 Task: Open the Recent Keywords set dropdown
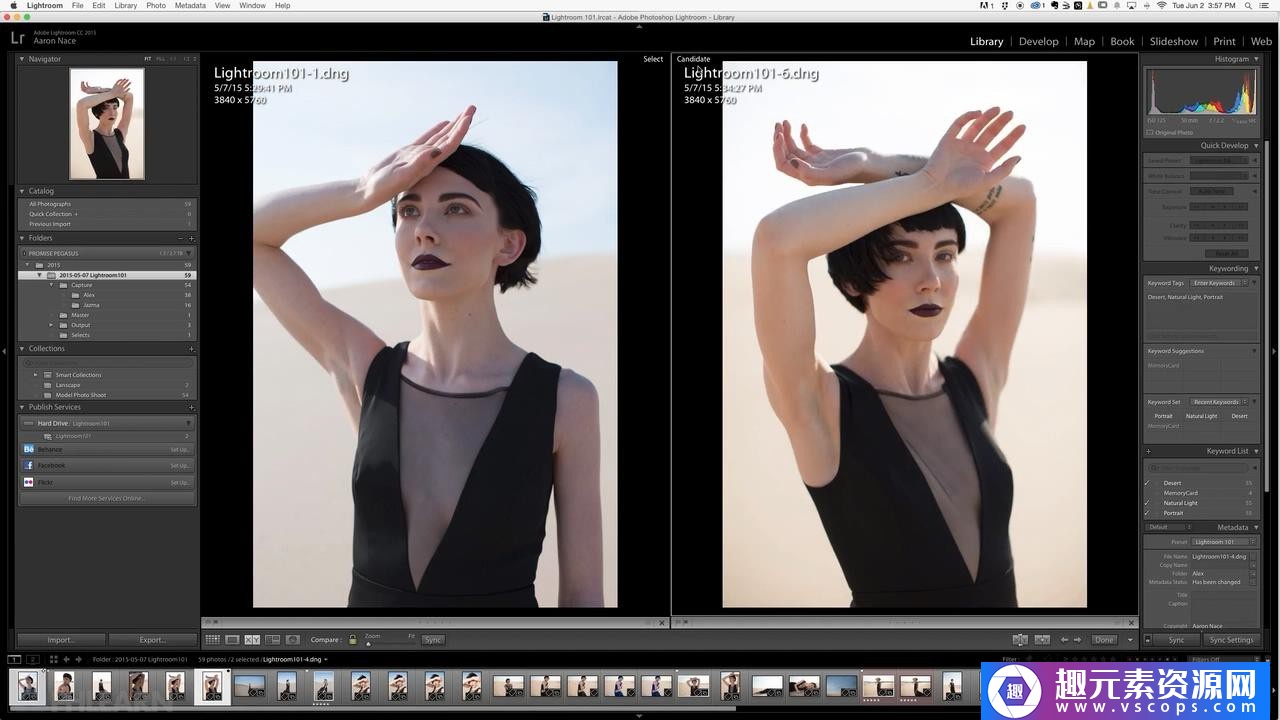coord(1218,402)
